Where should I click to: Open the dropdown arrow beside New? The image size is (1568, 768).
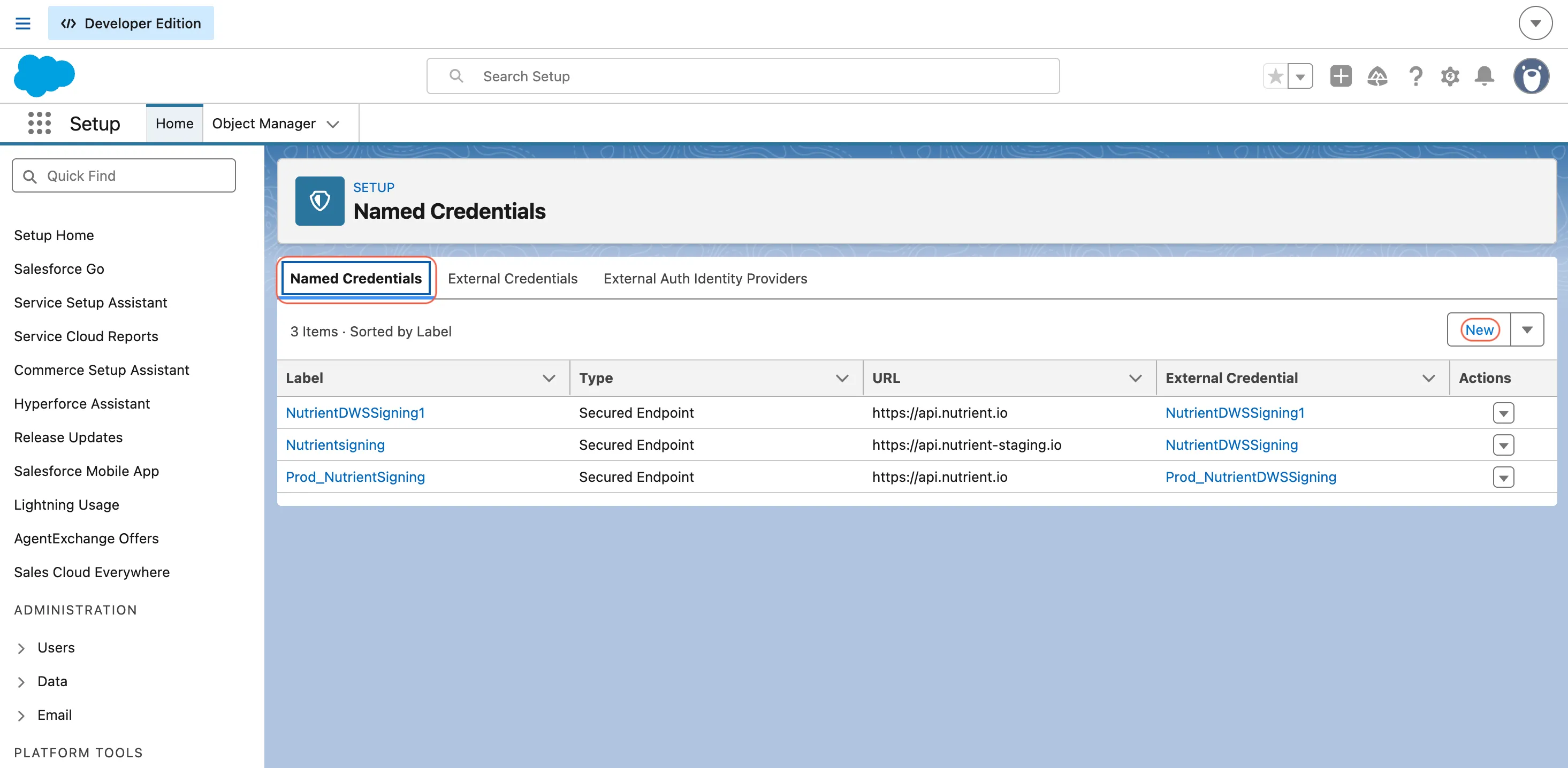(x=1527, y=329)
